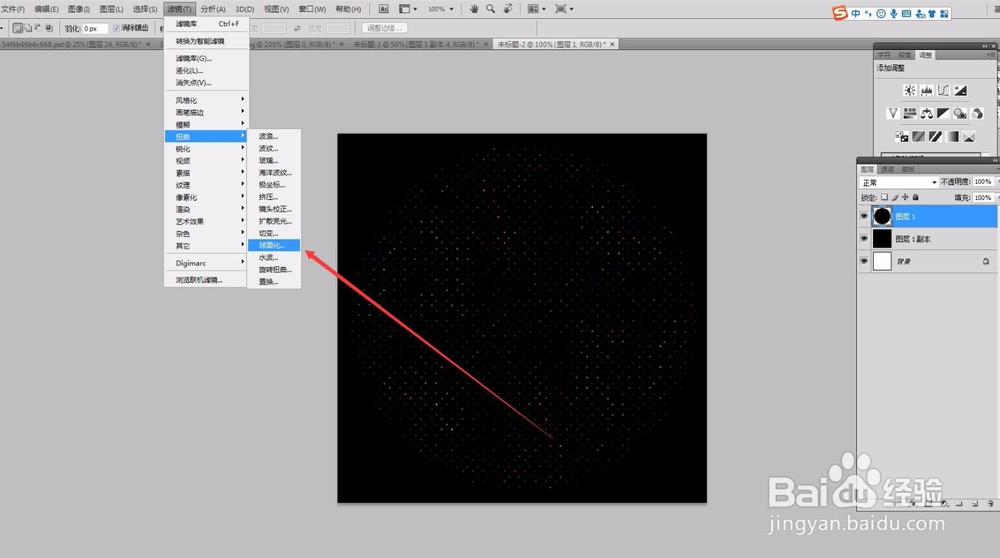Viewport: 1000px width, 558px height.
Task: Add a Threshold adjustment
Action: [936, 136]
